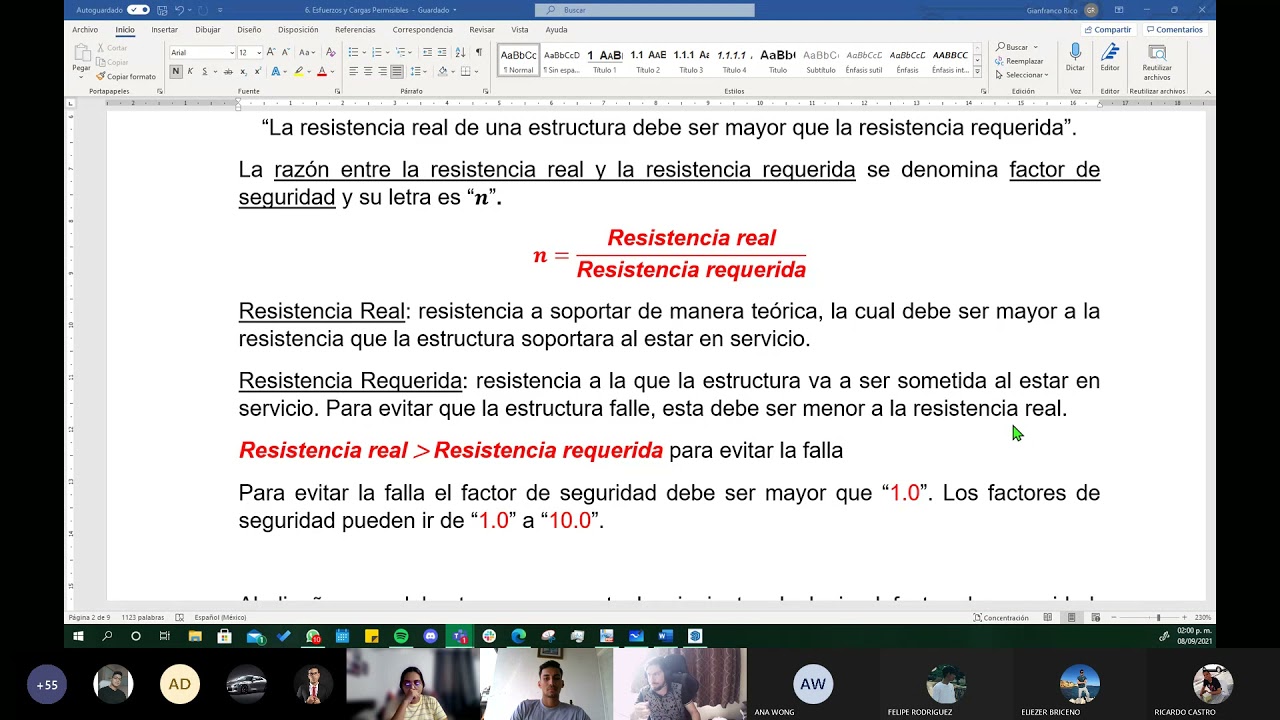Toggle italic formatting (K button)
Screen dimensions: 1280x720
[190, 71]
